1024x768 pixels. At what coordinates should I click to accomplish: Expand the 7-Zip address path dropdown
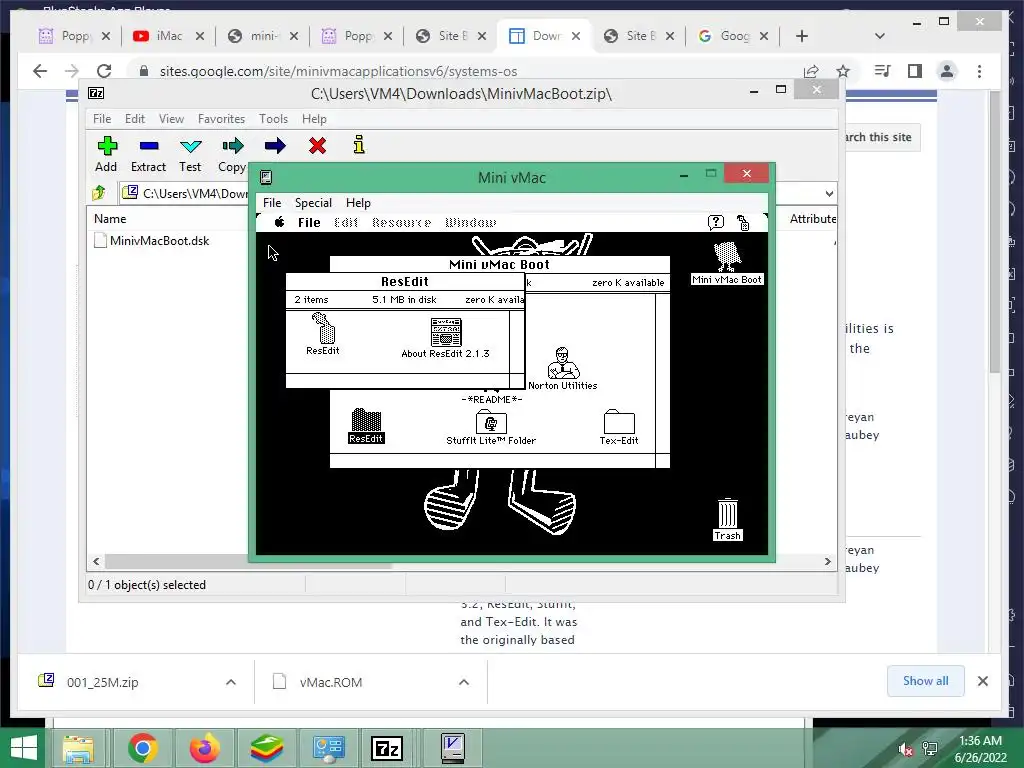pos(829,193)
